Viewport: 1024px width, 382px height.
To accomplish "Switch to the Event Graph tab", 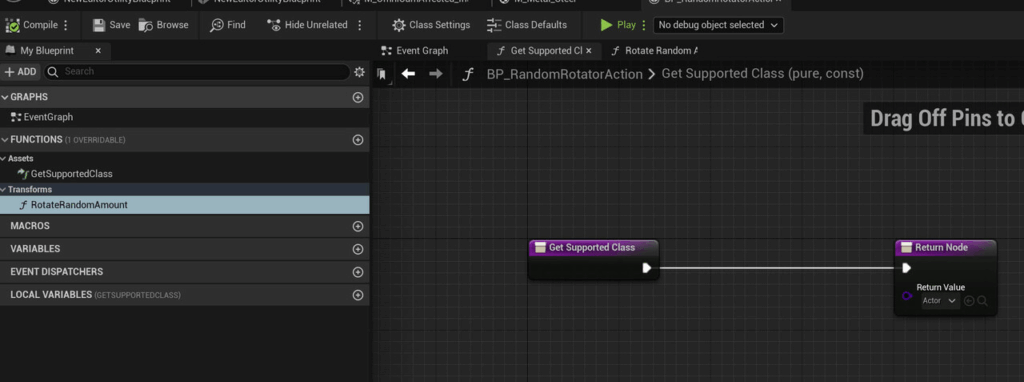I will click(415, 50).
